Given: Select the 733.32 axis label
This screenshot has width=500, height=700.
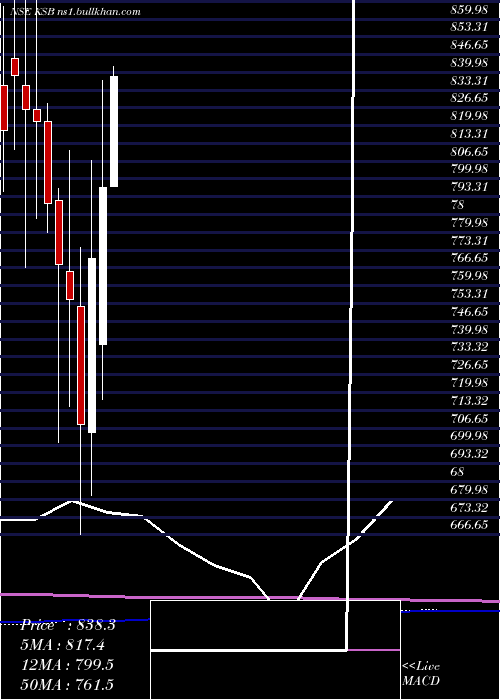Looking at the screenshot, I should click(x=469, y=347).
